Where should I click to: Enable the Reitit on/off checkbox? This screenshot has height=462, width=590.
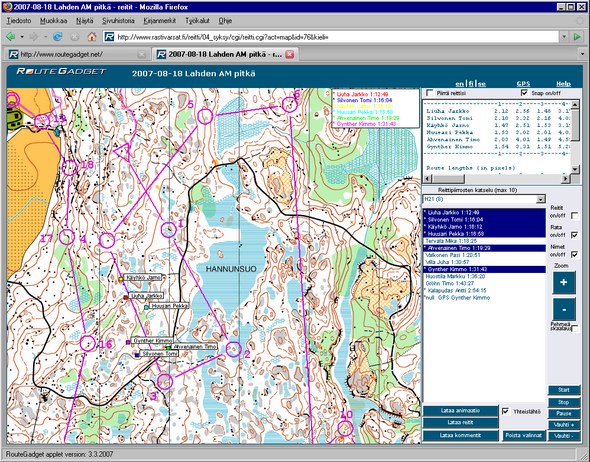(x=574, y=216)
